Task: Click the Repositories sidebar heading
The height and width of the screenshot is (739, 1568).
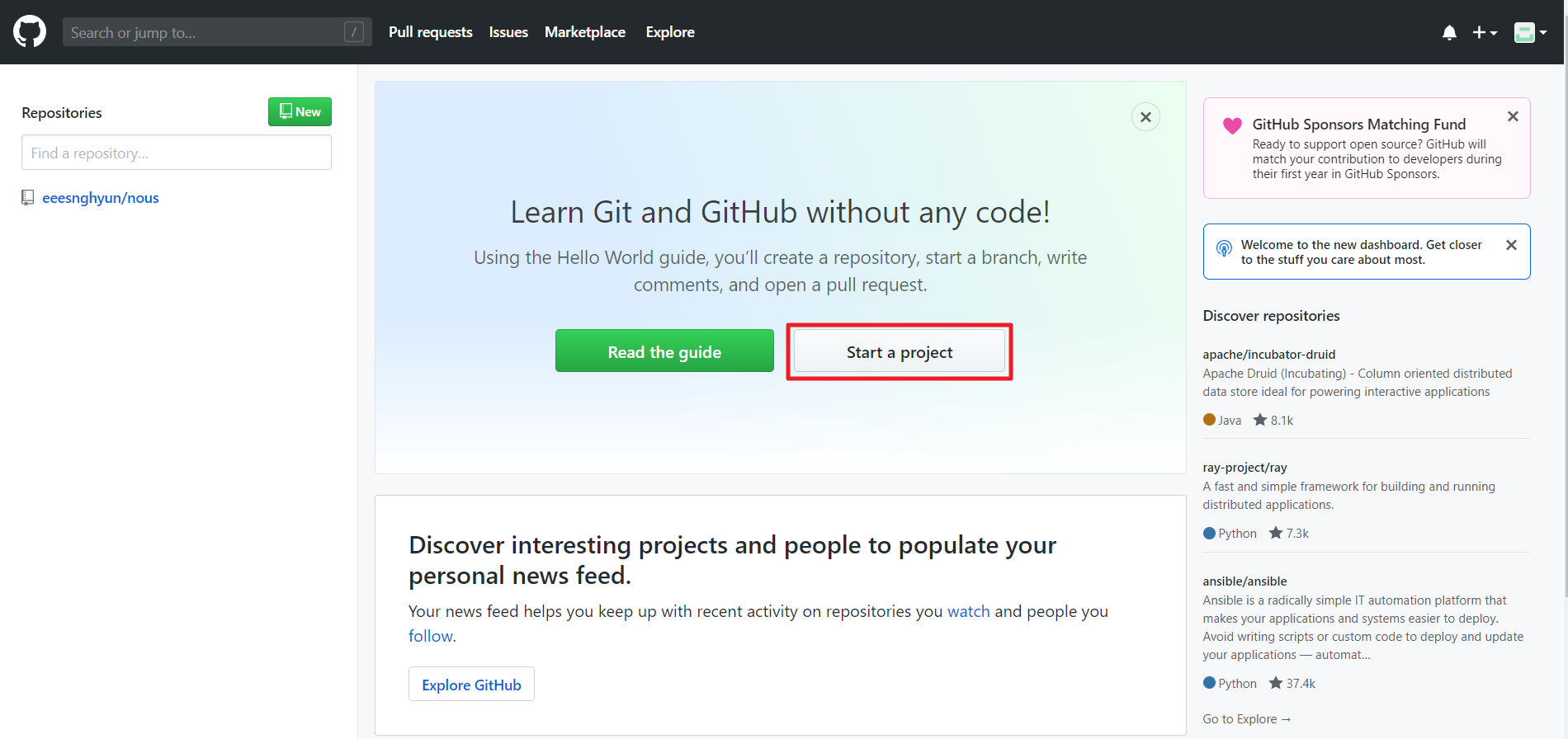Action: [62, 113]
